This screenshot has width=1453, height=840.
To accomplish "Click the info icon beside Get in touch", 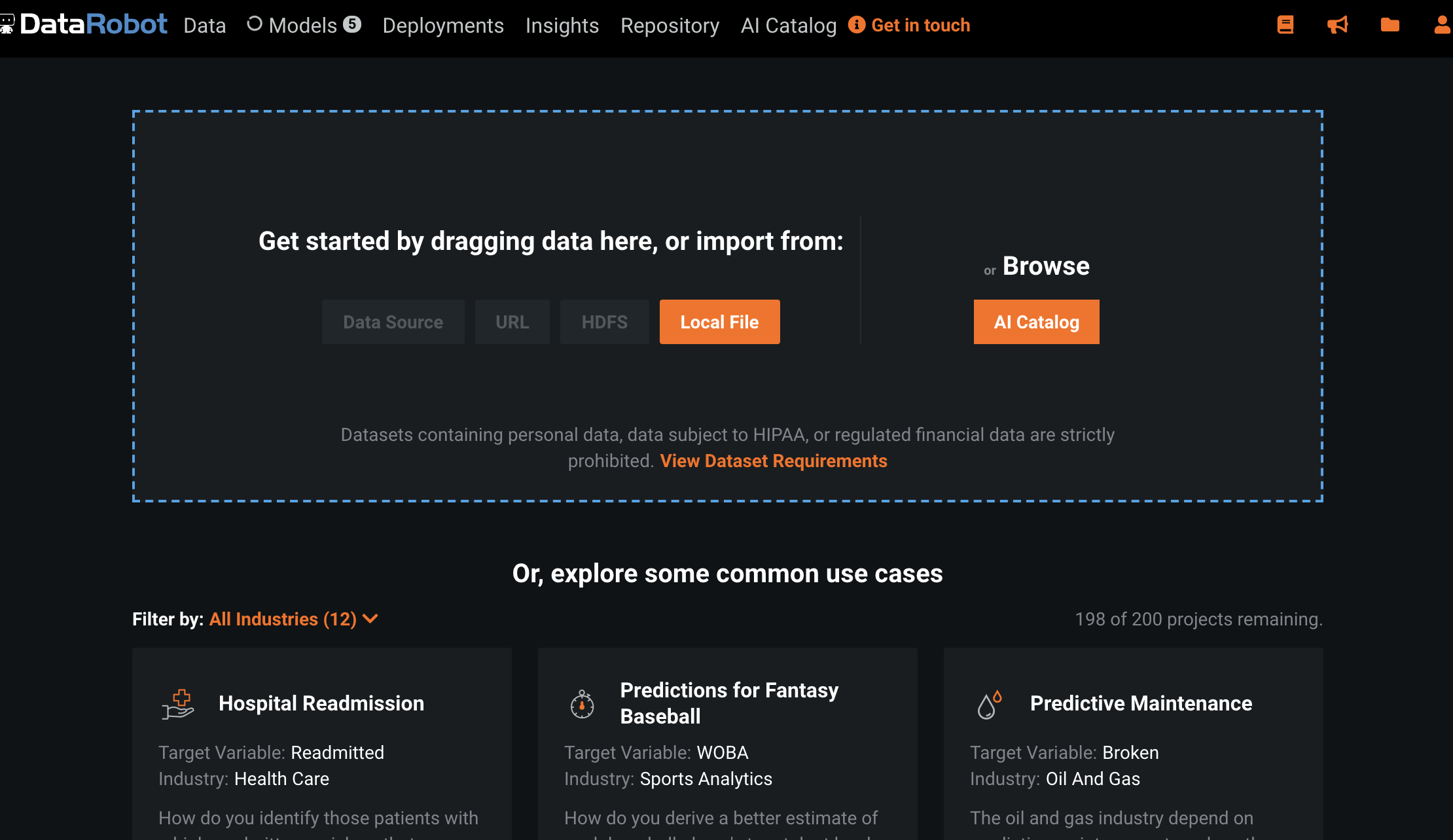I will coord(857,25).
